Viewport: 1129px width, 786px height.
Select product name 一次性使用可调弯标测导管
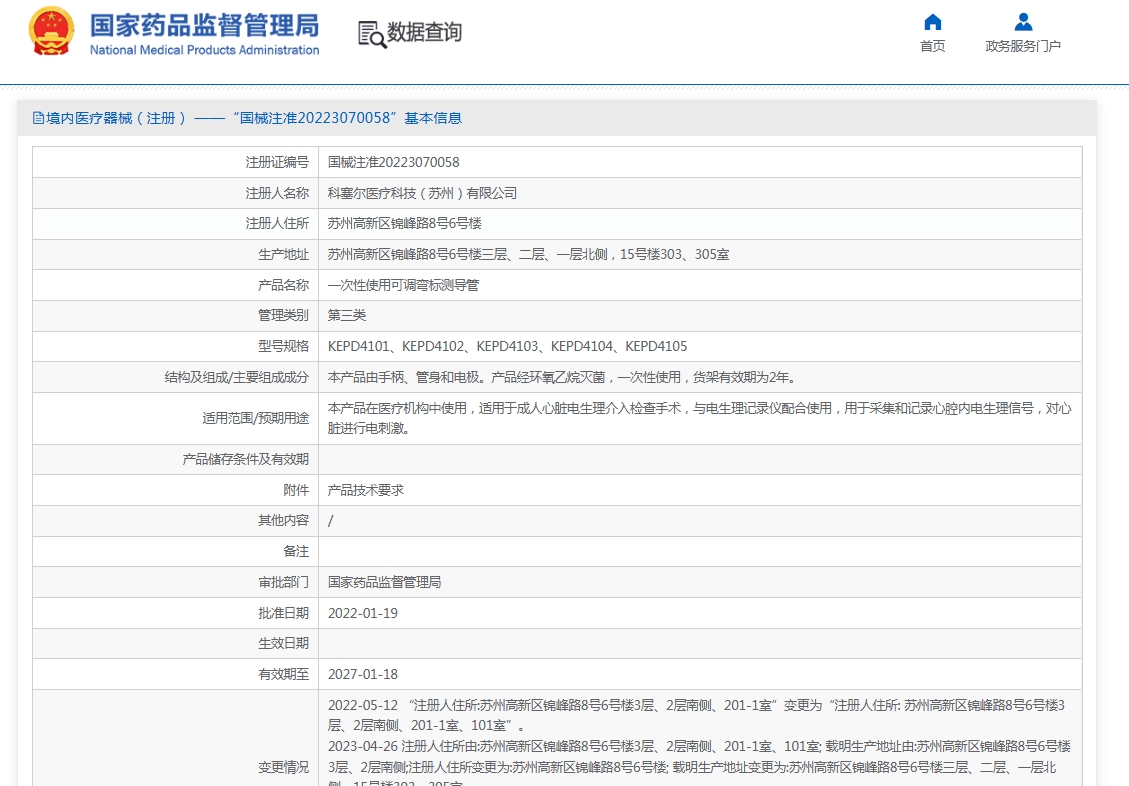[x=403, y=285]
